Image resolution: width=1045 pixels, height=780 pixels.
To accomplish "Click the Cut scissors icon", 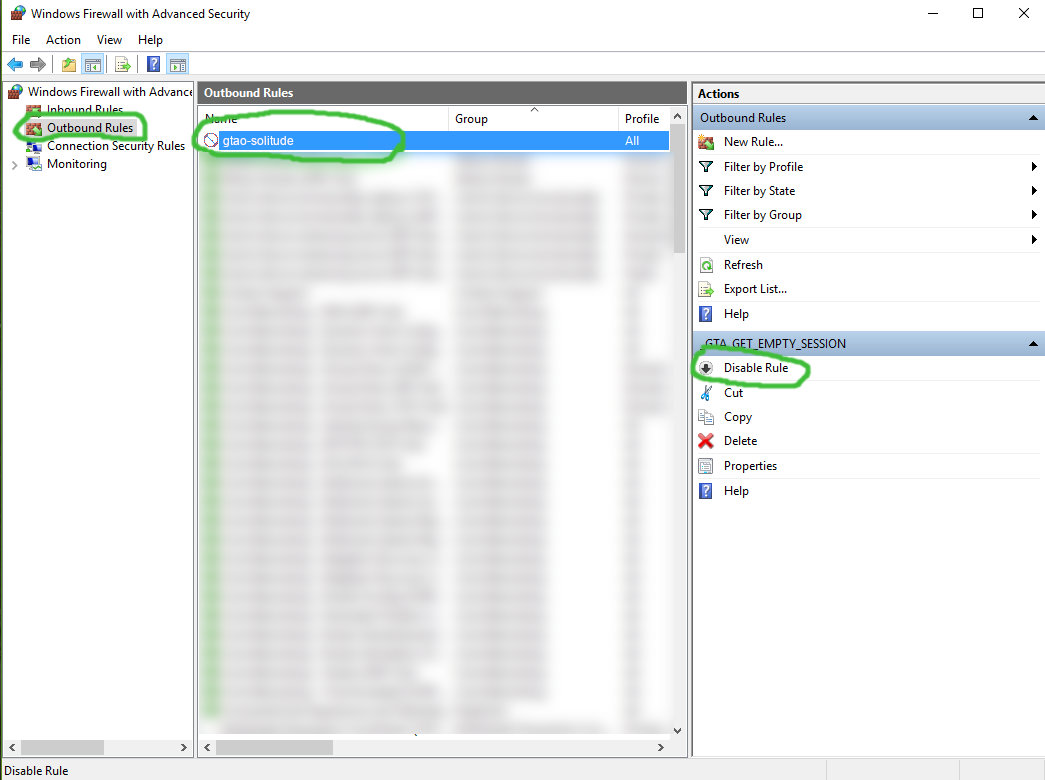I will click(x=706, y=393).
